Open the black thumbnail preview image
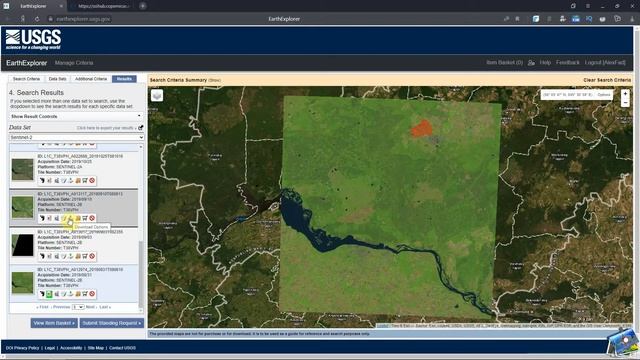 pyautogui.click(x=22, y=245)
